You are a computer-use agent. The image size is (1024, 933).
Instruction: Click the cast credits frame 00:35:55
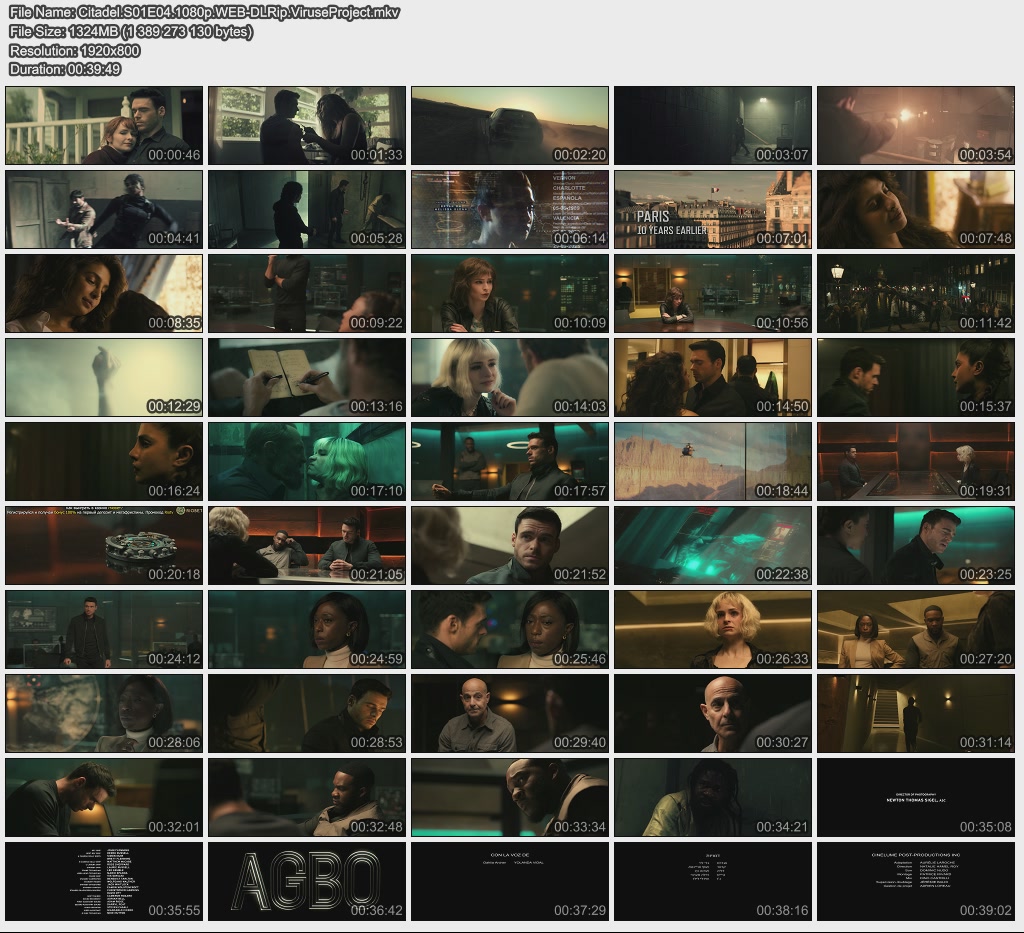(104, 881)
